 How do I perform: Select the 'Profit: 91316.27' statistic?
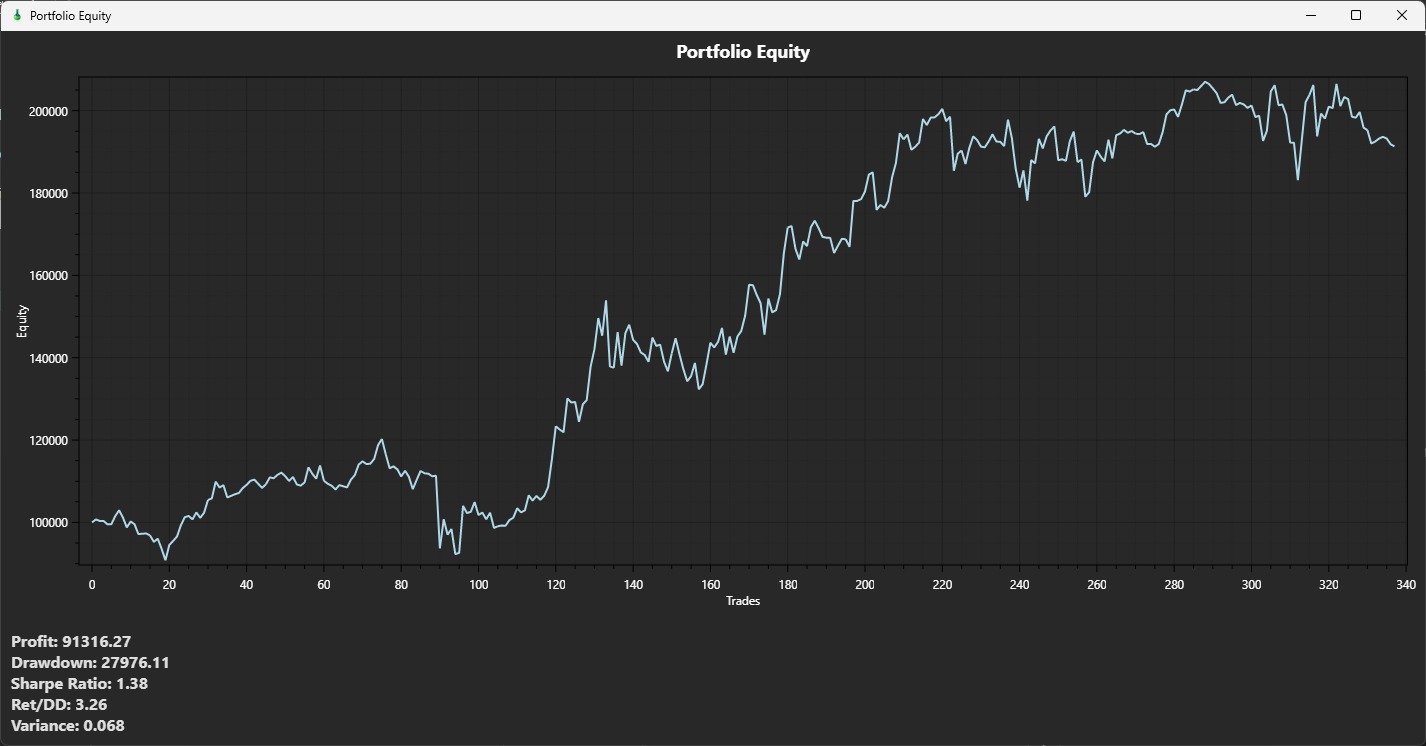tap(71, 642)
